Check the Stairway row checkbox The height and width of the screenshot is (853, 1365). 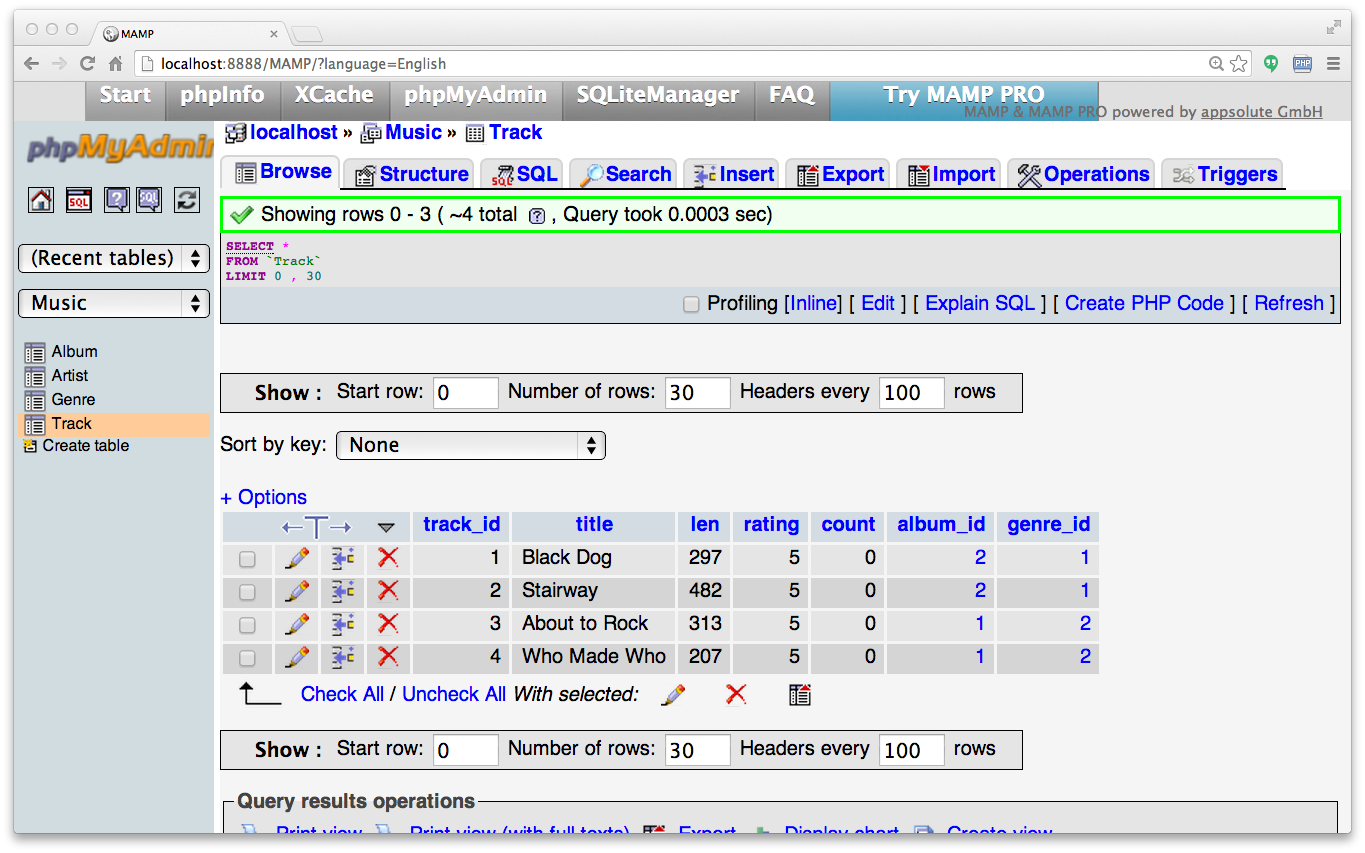247,592
